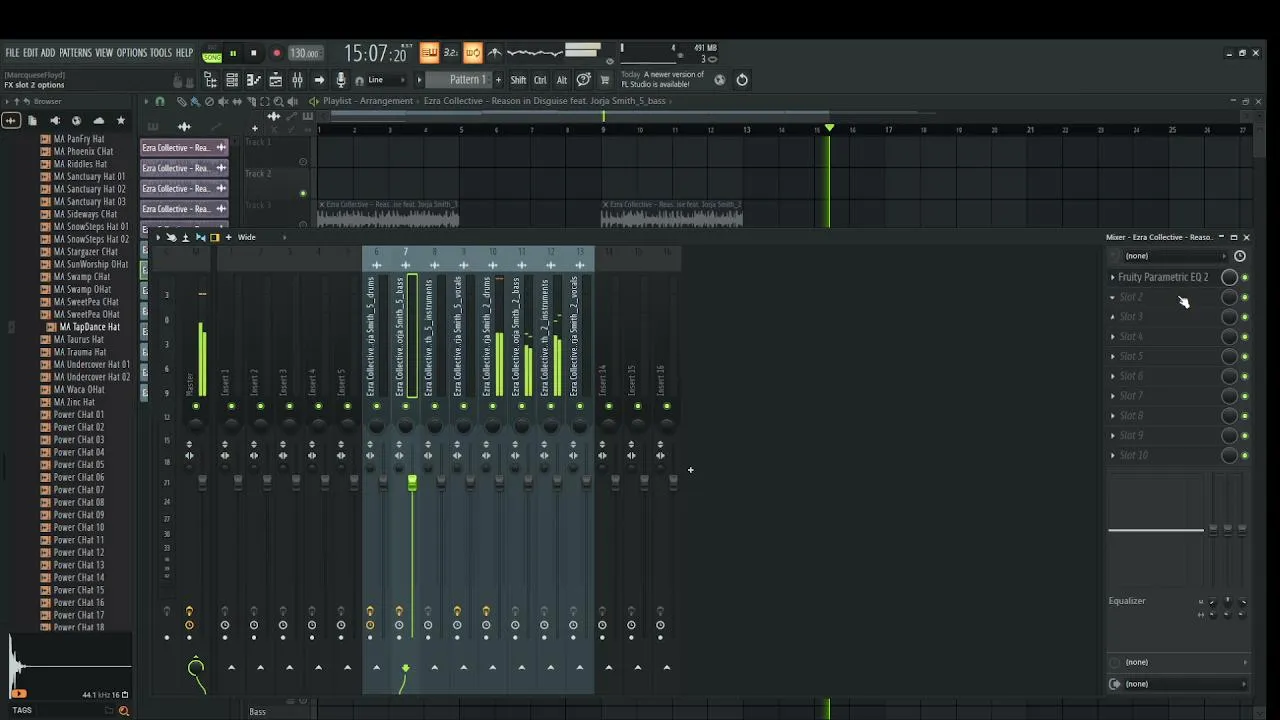Open the Slot 9 options arrow
Viewport: 1280px width, 720px height.
1113,436
